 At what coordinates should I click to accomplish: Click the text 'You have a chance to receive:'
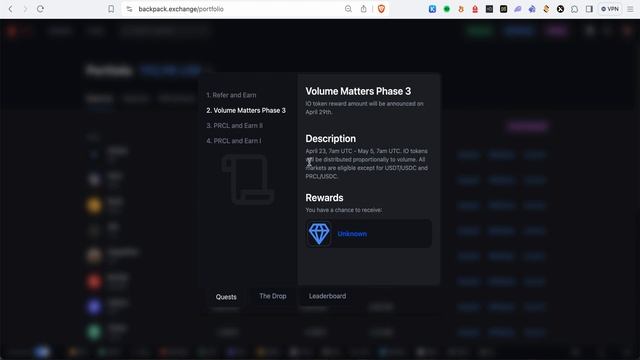[x=344, y=210]
